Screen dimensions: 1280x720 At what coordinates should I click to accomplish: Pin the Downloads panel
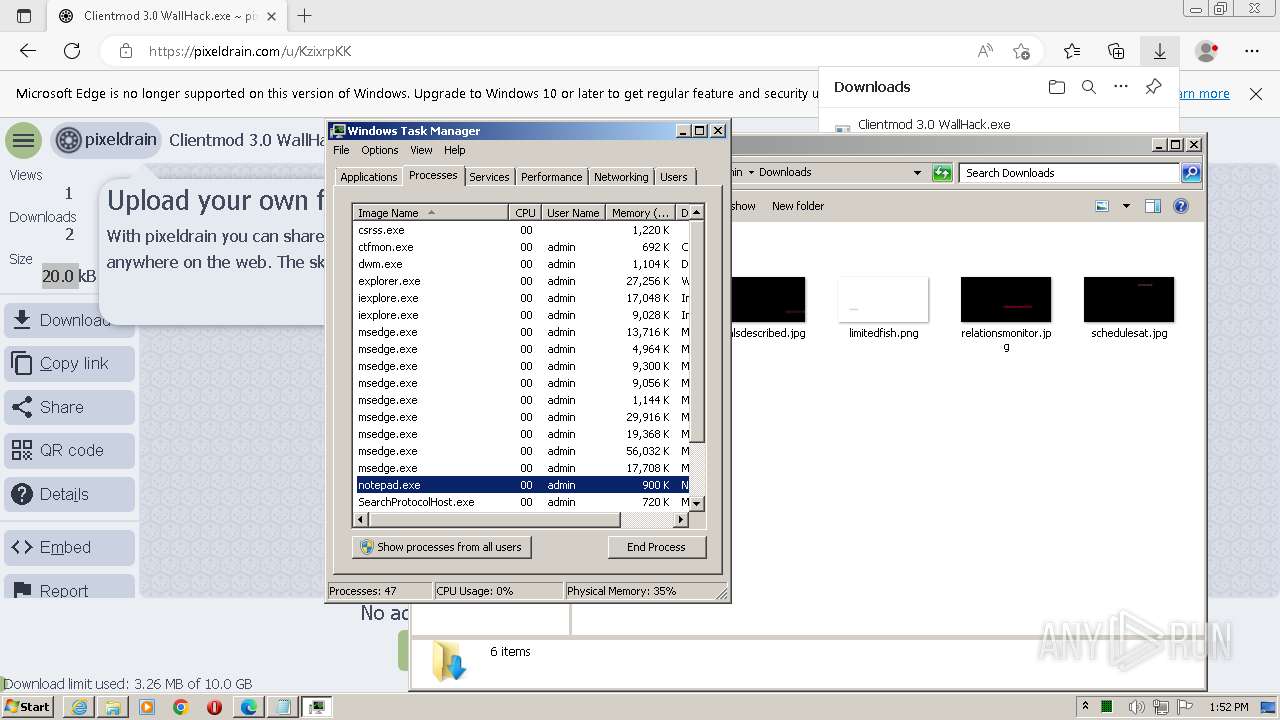(1153, 87)
